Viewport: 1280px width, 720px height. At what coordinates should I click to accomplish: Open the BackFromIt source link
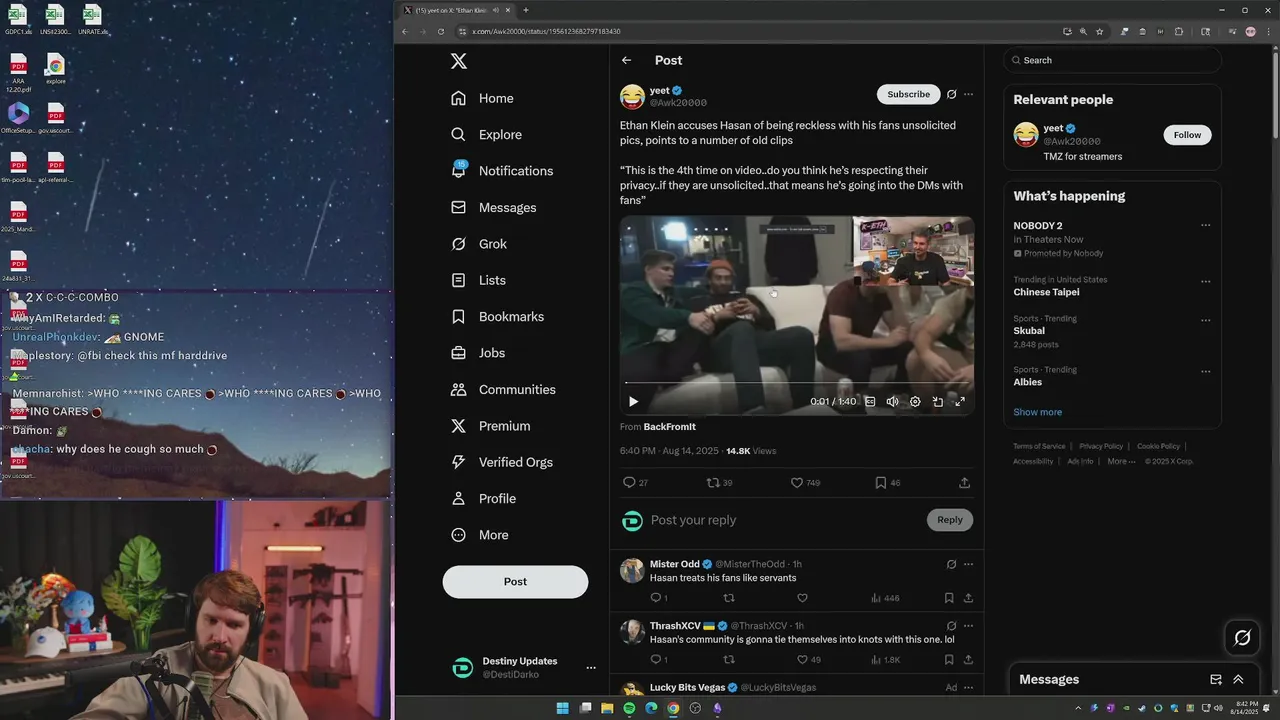tap(669, 427)
